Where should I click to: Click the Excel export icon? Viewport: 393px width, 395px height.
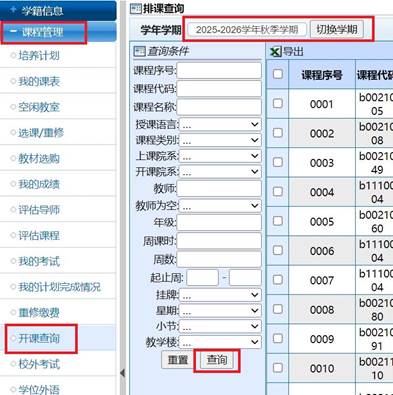(275, 52)
